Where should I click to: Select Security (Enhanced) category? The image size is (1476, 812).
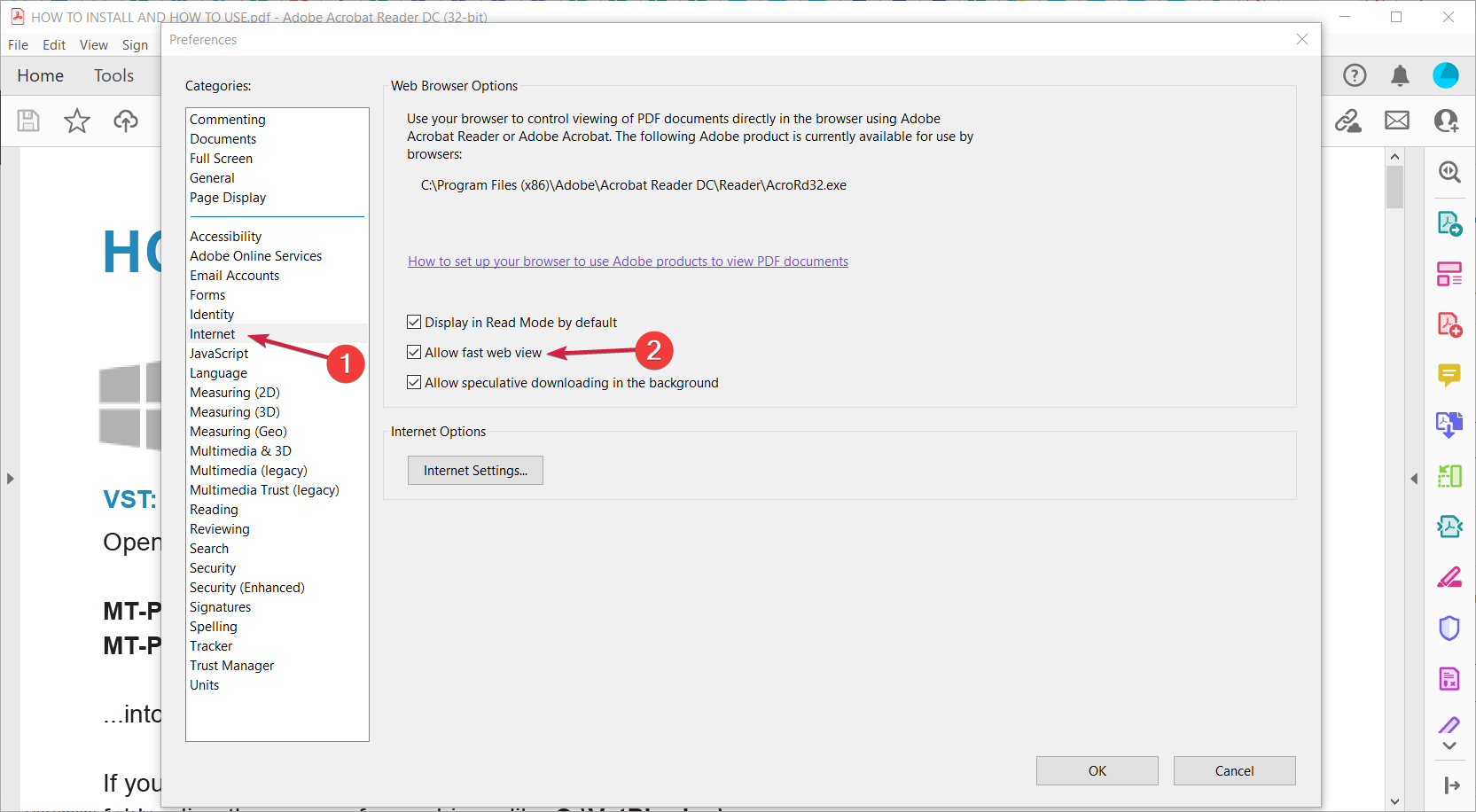click(x=246, y=588)
